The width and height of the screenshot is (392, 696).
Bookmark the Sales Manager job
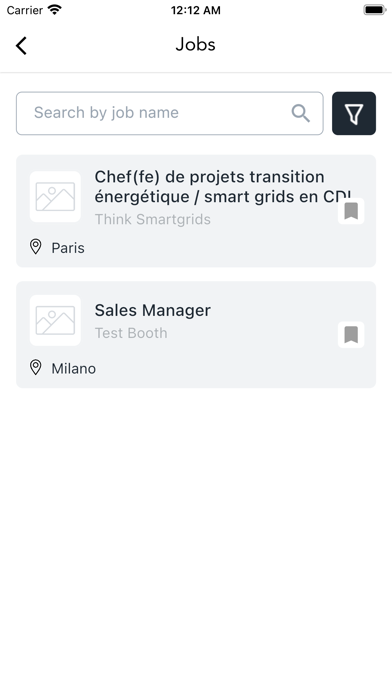(351, 335)
